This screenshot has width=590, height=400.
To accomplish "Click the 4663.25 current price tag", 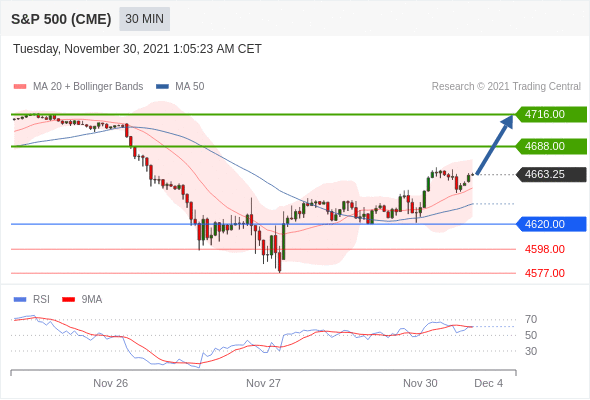I will [x=550, y=174].
